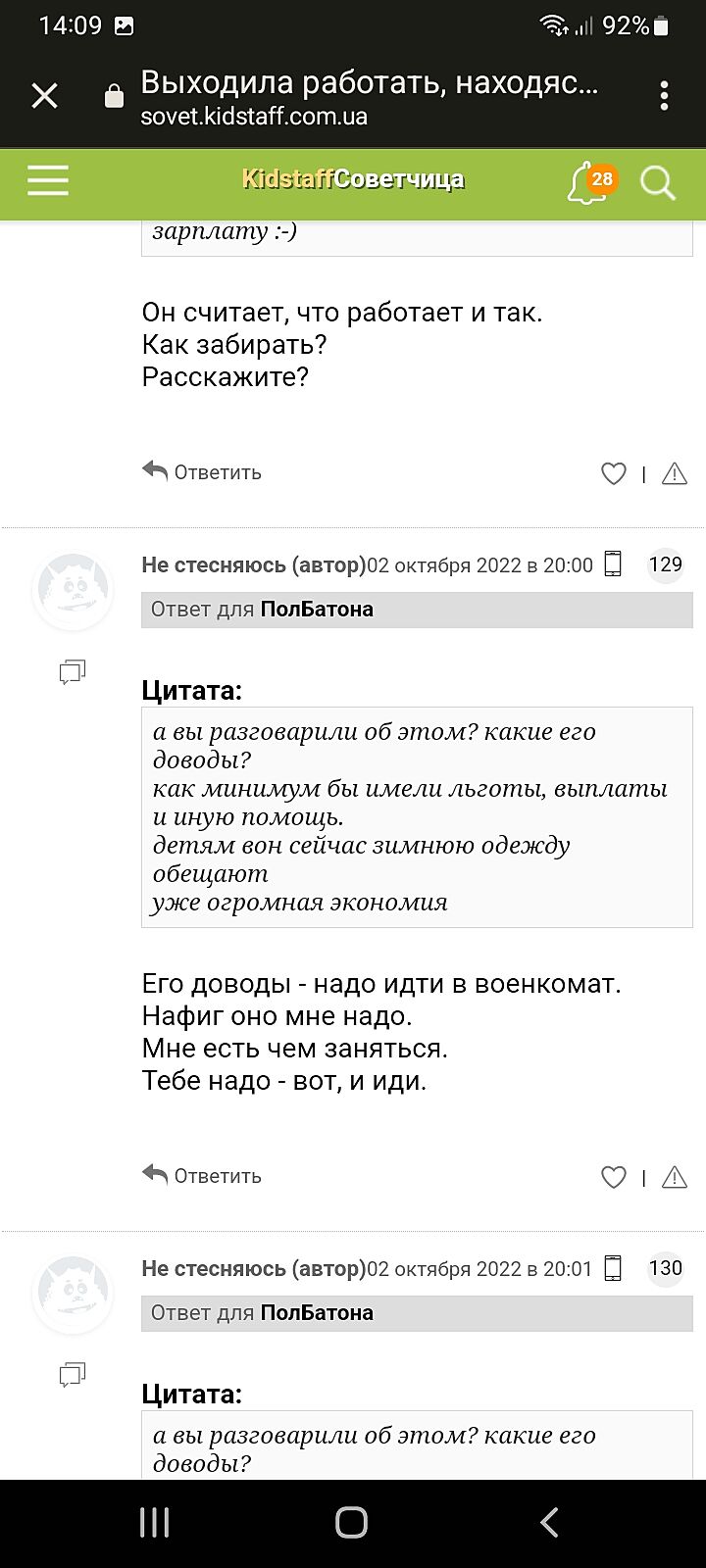
Task: Tap the search magnifier icon
Action: click(x=658, y=182)
